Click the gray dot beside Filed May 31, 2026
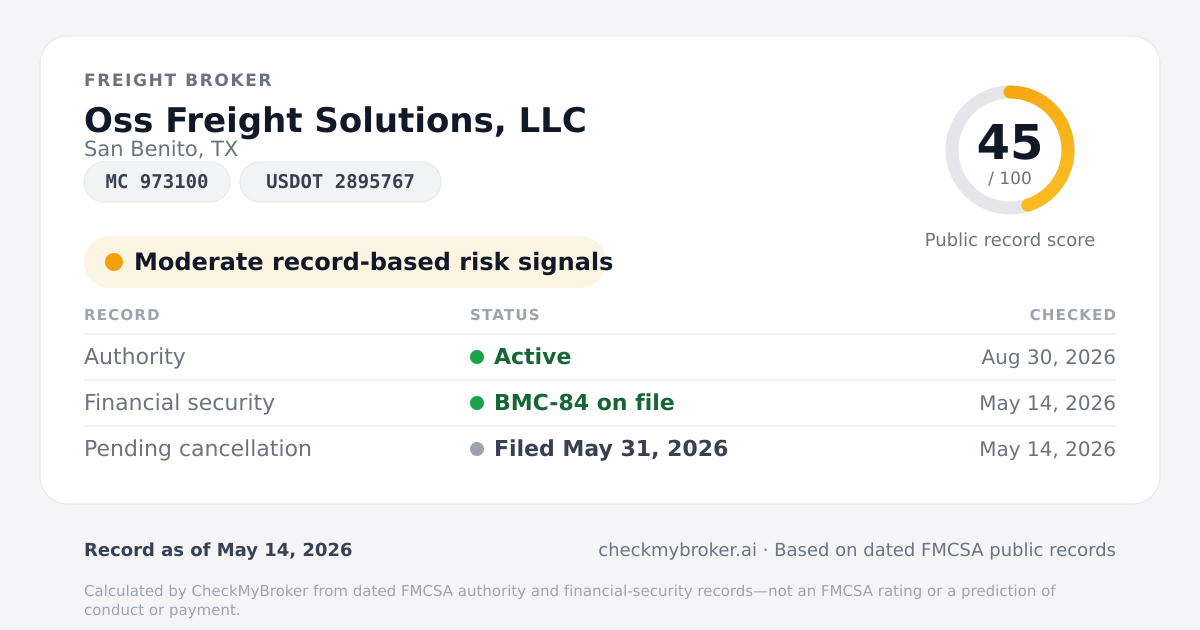The height and width of the screenshot is (630, 1200). (x=477, y=449)
